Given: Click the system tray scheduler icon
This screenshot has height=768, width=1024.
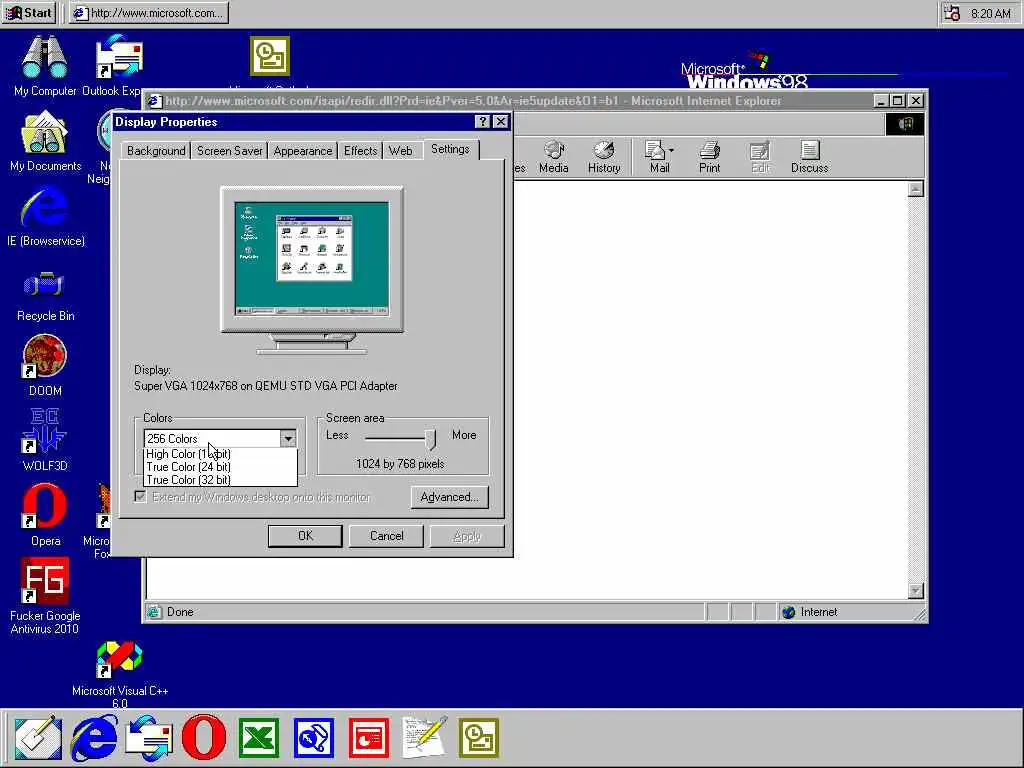Looking at the screenshot, I should (952, 13).
